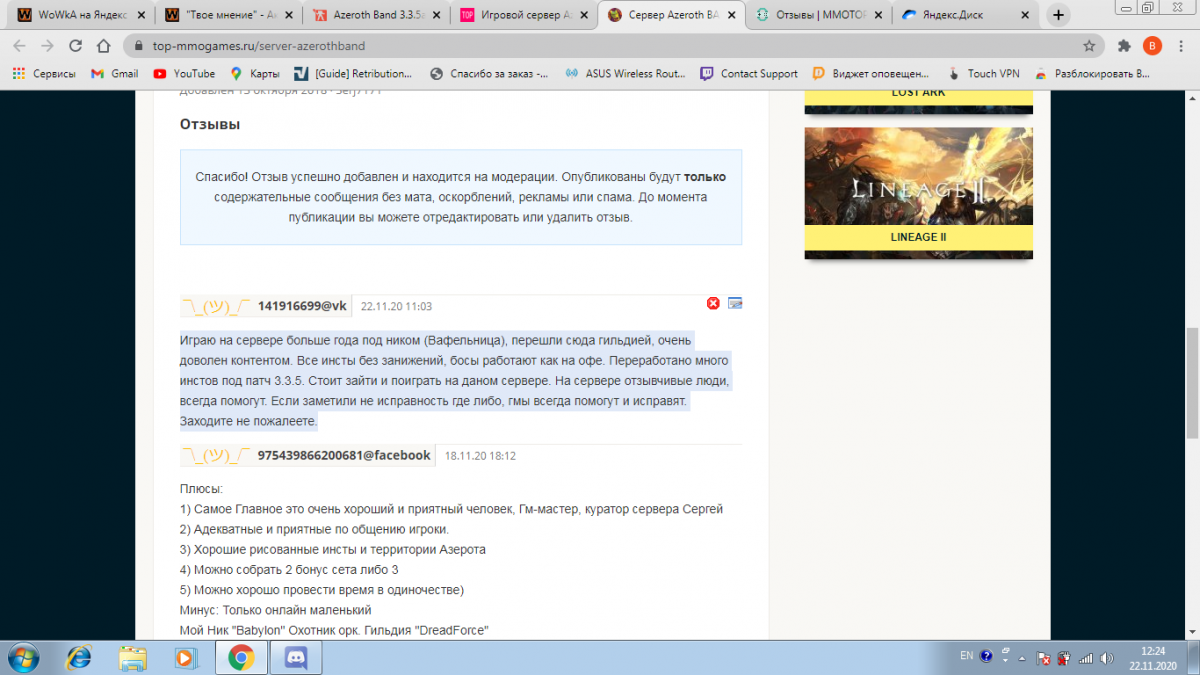Click the EN language indicator in tray

(x=966, y=656)
